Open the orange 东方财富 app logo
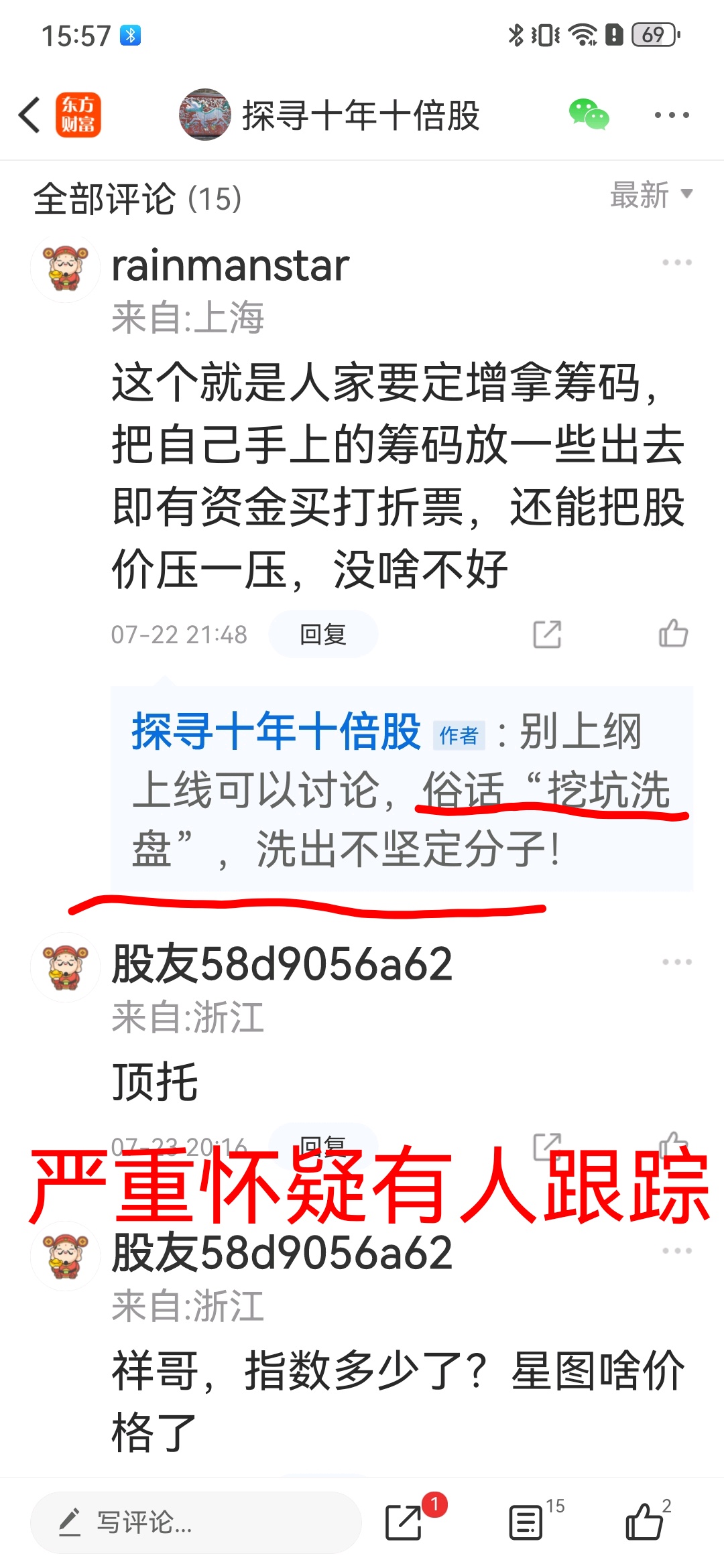The image size is (724, 1568). [78, 115]
